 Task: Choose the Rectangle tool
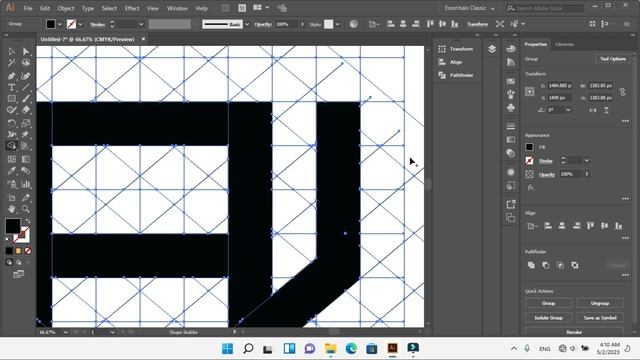(x=11, y=99)
